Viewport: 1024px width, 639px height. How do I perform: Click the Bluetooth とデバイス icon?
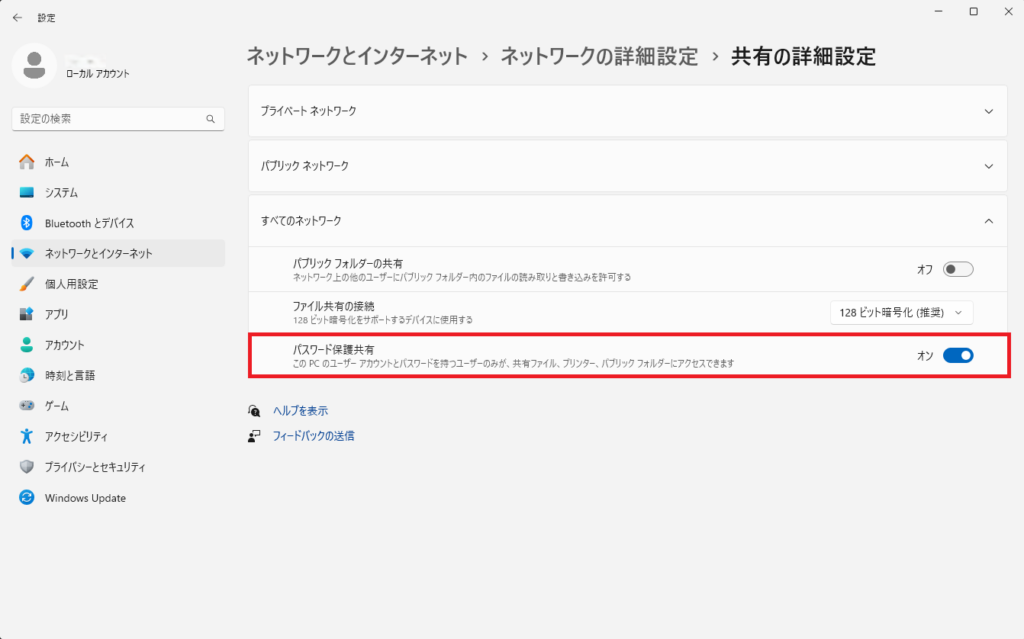pos(27,223)
